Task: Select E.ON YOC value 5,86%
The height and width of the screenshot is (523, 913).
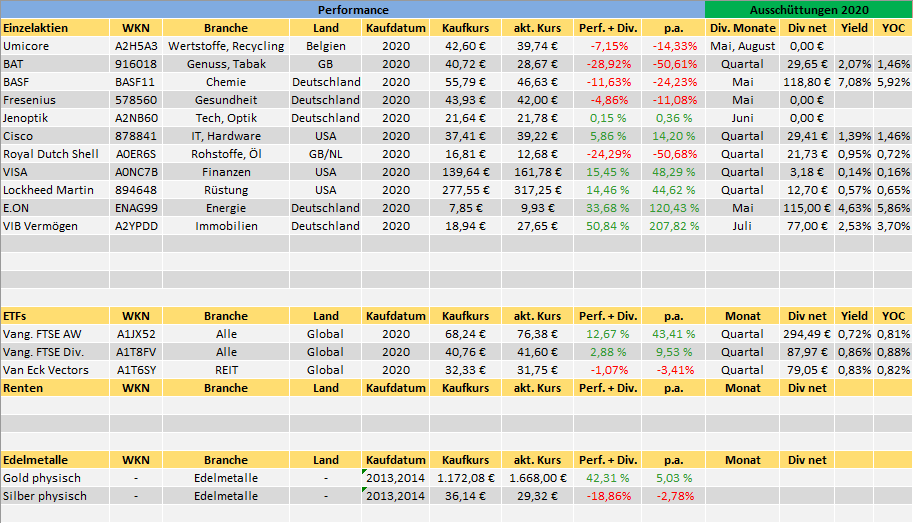Action: (893, 209)
